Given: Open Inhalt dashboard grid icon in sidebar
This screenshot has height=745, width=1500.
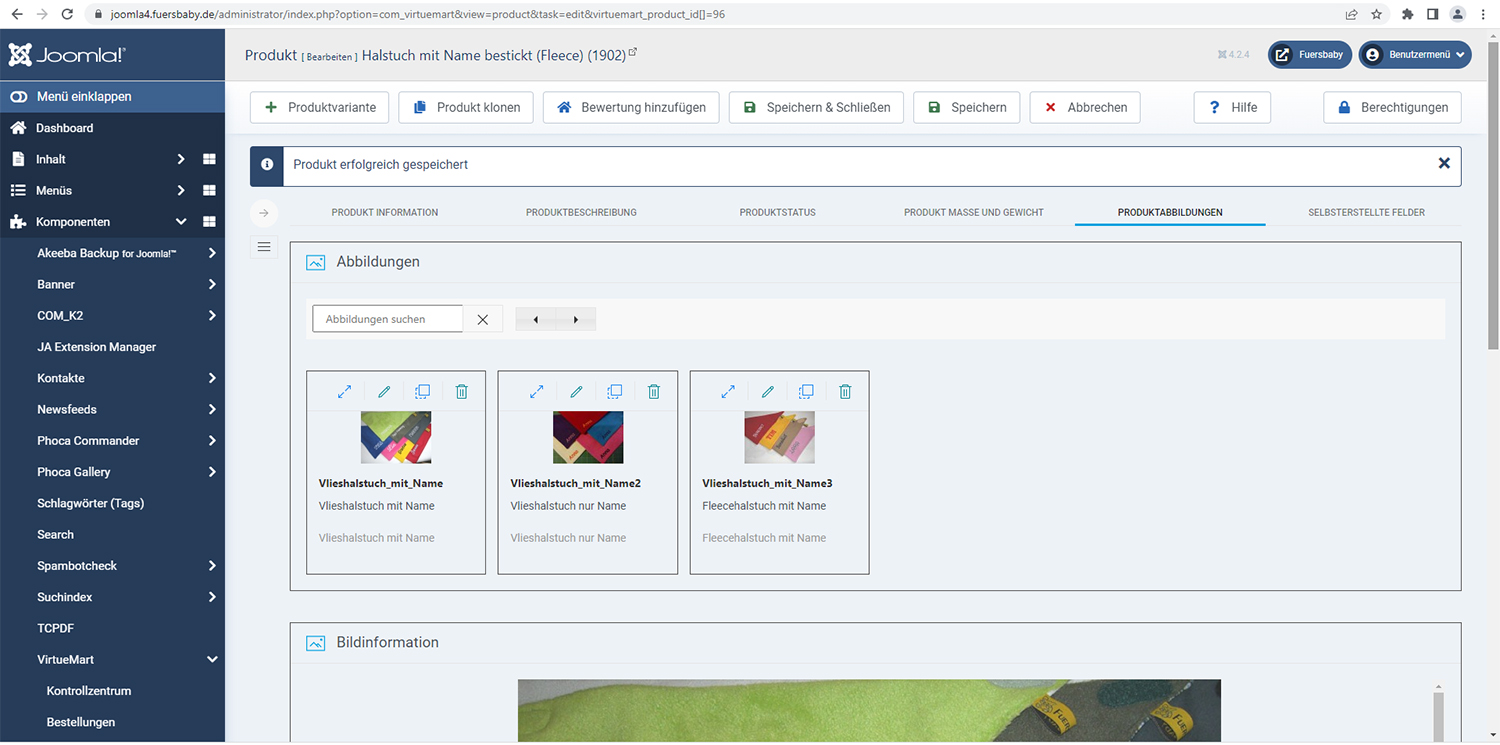Looking at the screenshot, I should 209,159.
